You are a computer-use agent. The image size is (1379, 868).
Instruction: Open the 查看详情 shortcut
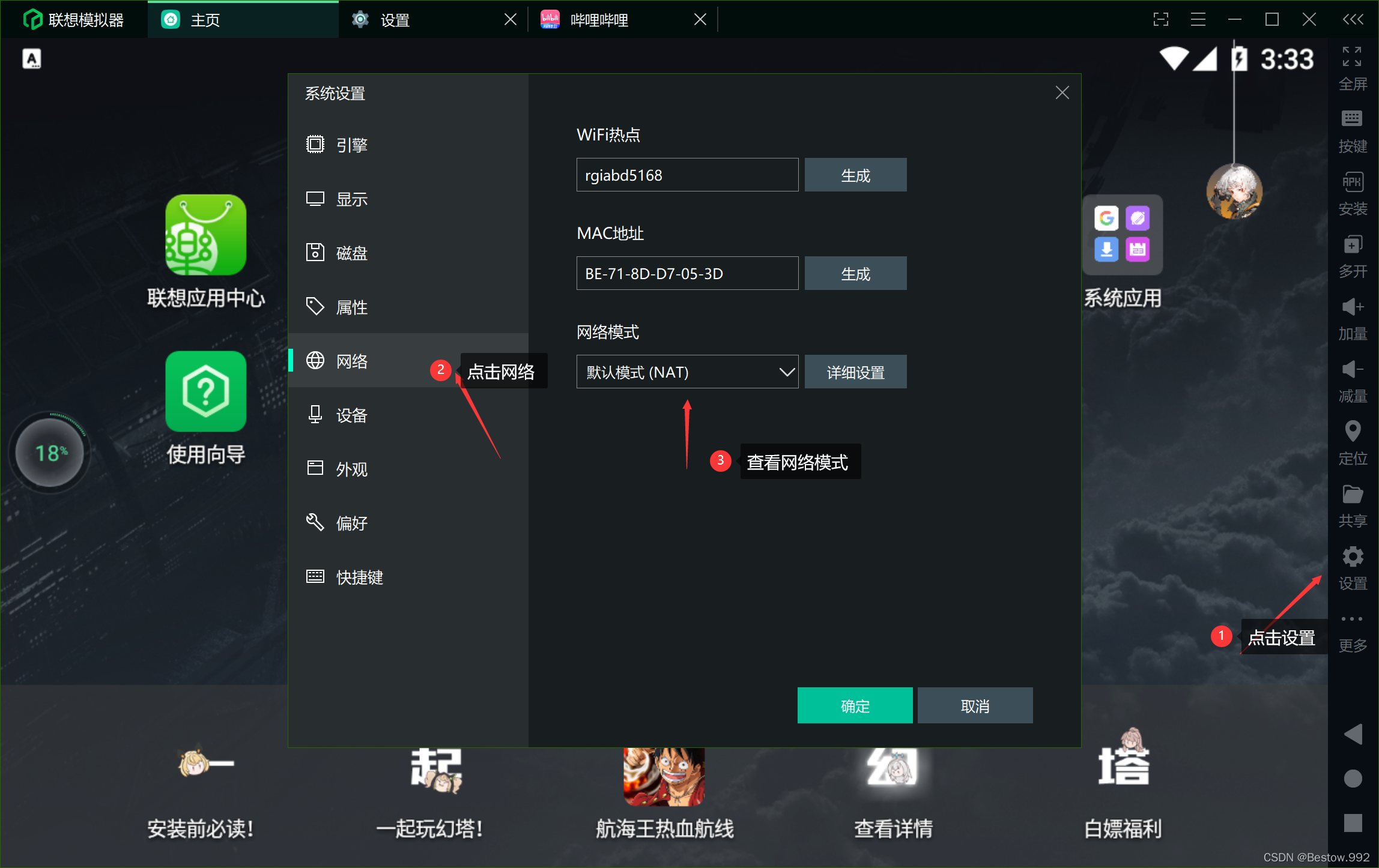coord(893,792)
